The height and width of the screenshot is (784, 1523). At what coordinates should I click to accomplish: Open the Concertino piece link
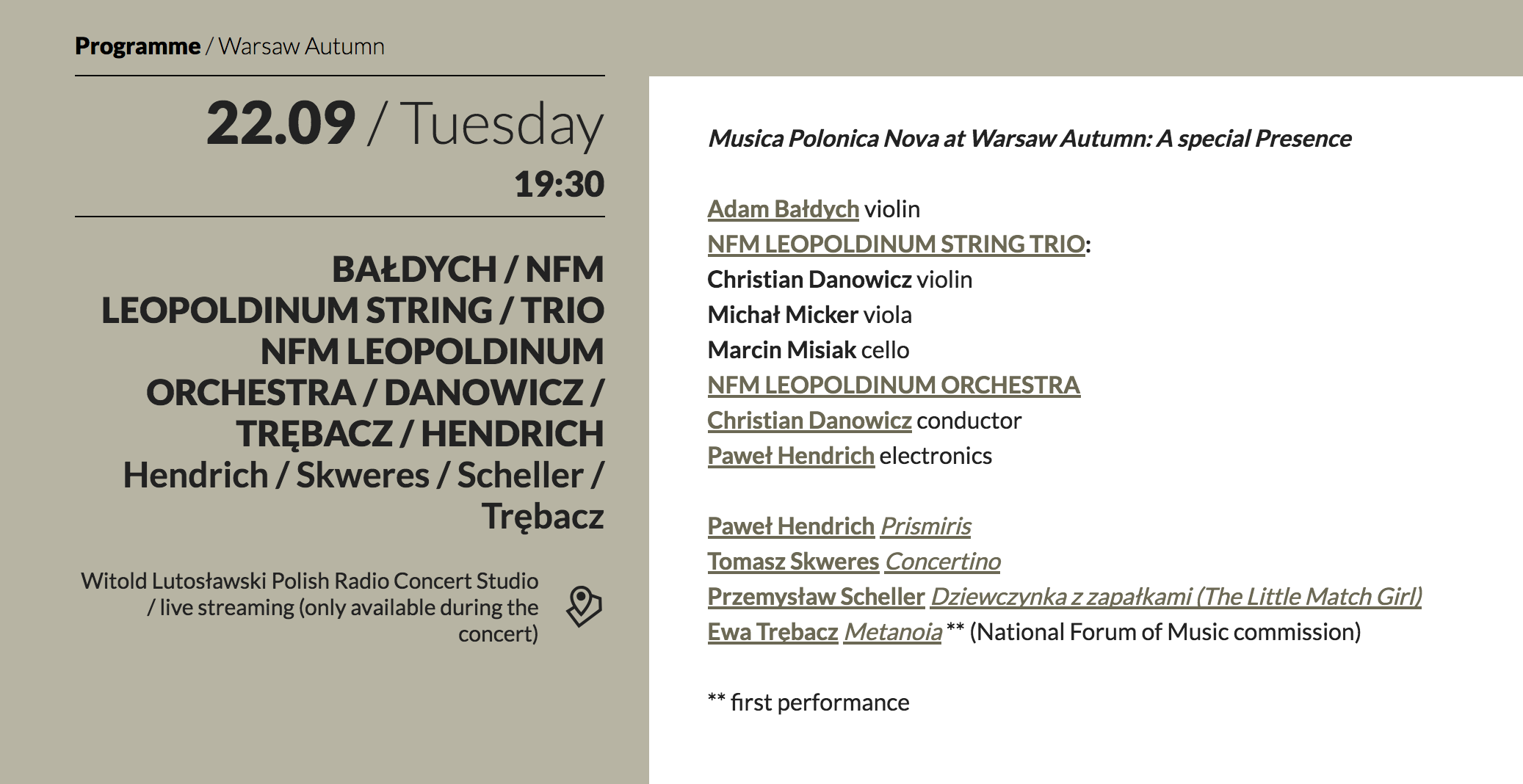click(943, 562)
